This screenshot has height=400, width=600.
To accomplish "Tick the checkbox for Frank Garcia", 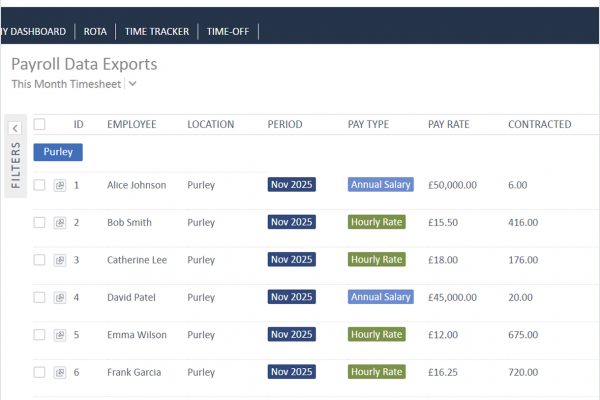I will click(40, 372).
